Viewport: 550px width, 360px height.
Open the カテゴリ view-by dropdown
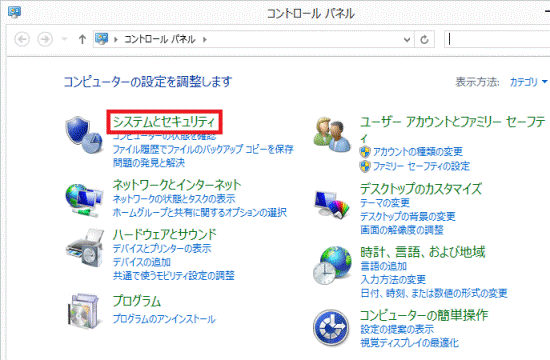point(528,82)
